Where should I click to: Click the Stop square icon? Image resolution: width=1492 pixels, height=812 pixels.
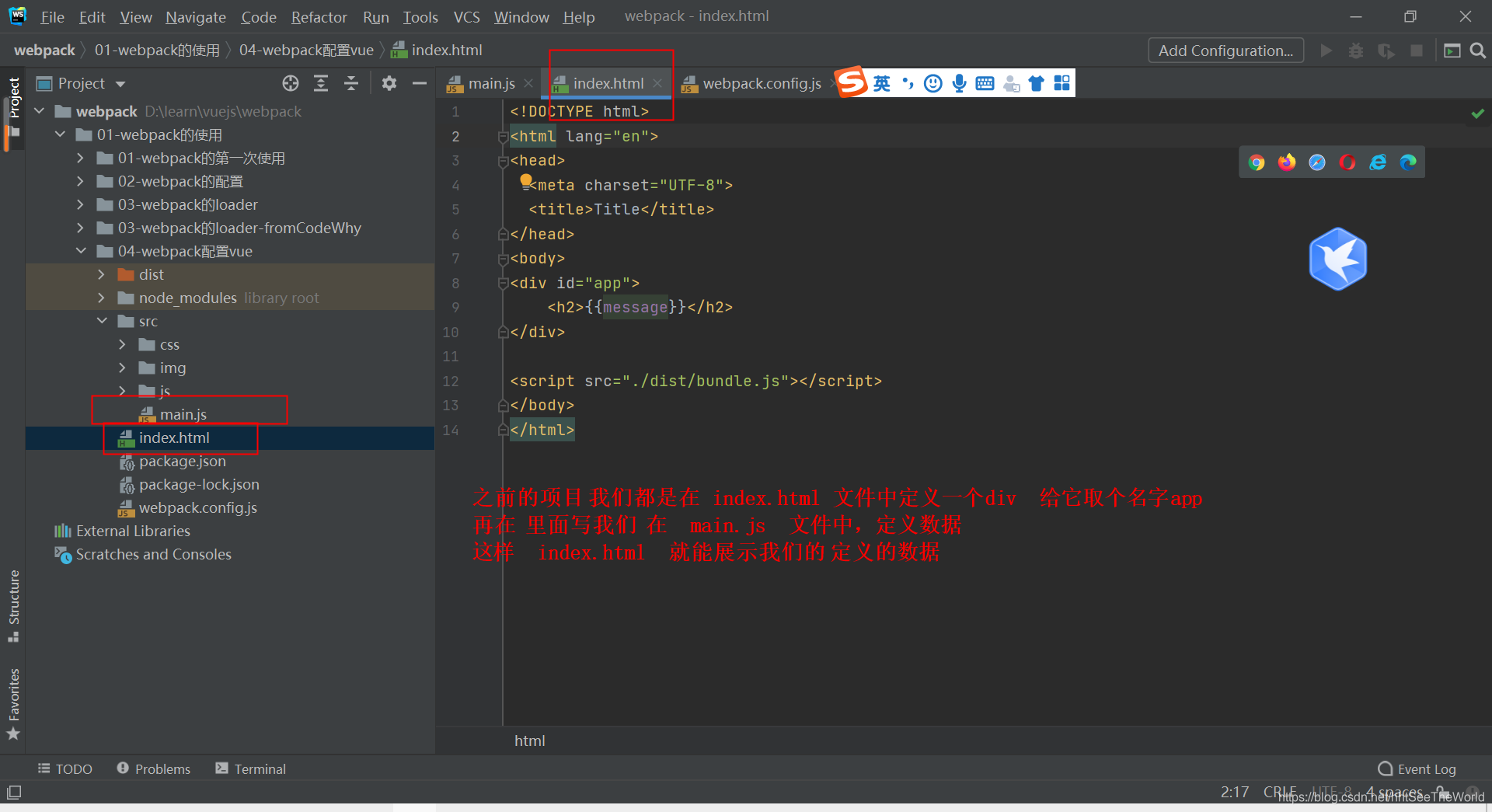[x=1417, y=51]
